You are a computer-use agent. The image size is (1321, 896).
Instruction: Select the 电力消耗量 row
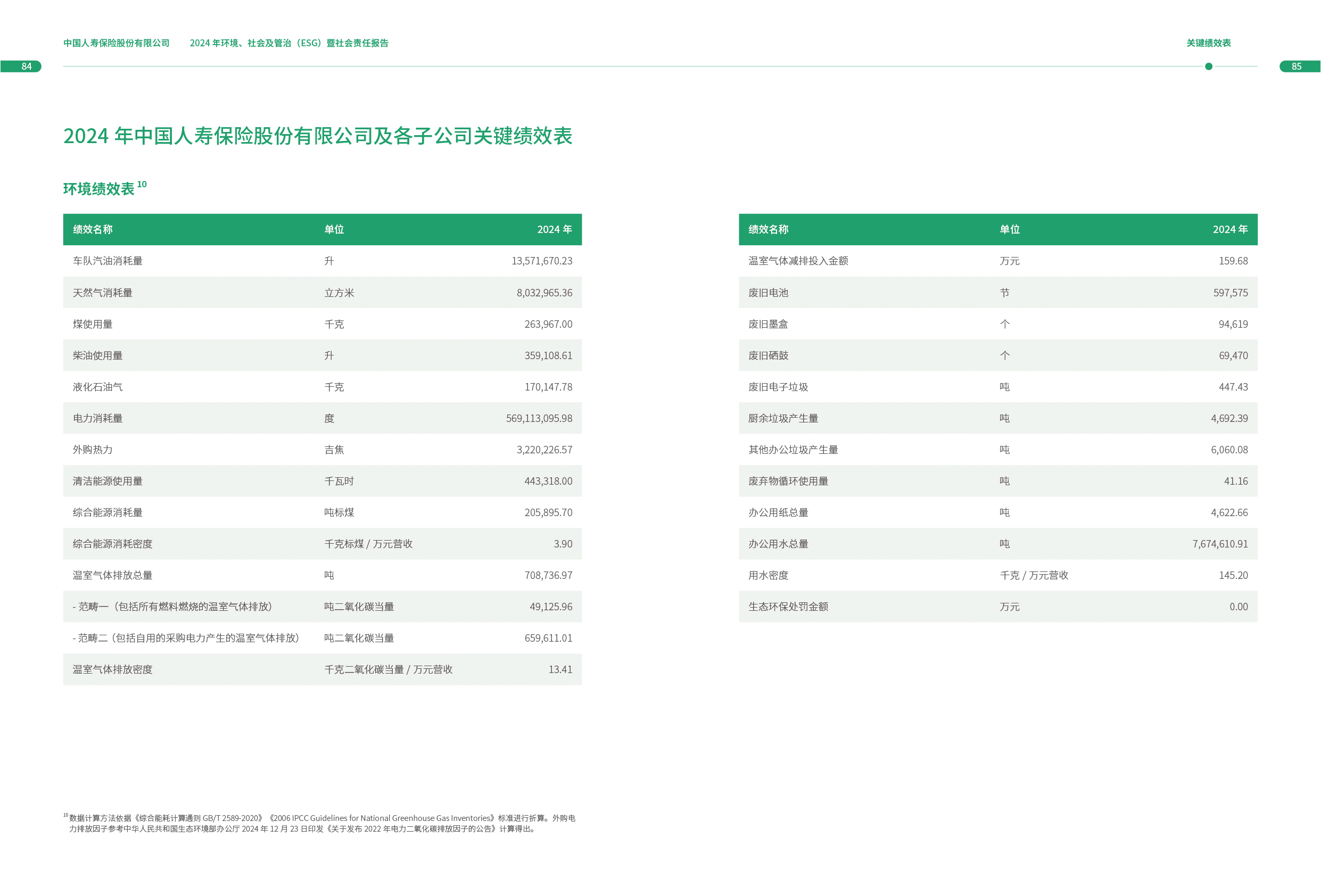[321, 418]
